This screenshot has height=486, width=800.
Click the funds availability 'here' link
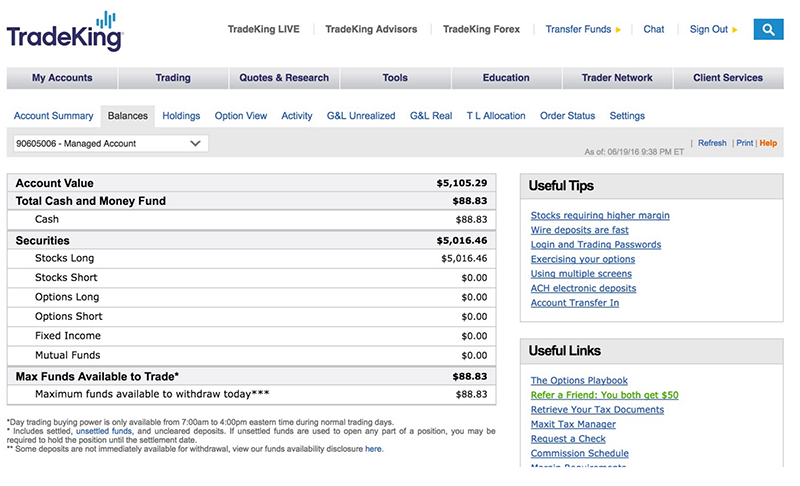click(x=373, y=449)
